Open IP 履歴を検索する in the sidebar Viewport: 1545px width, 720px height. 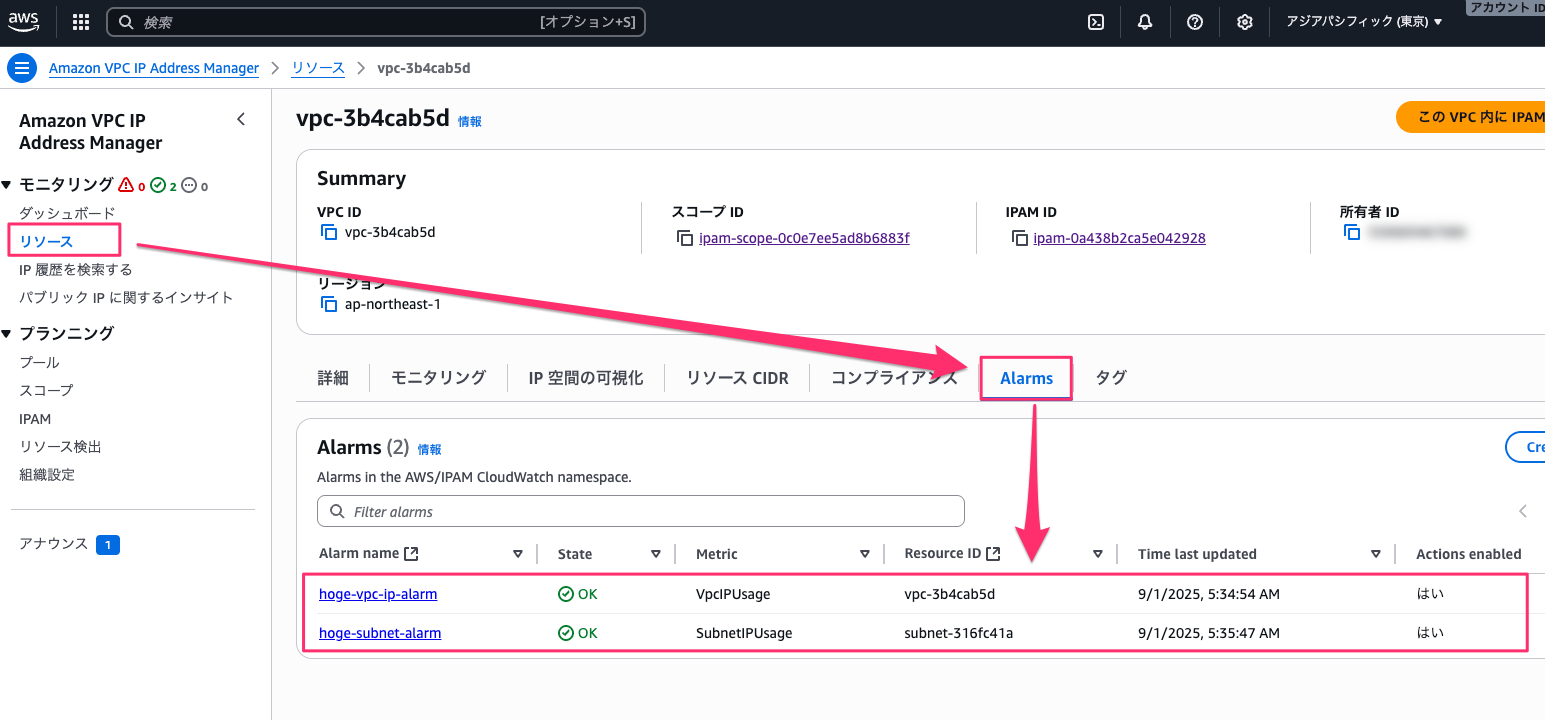[75, 269]
